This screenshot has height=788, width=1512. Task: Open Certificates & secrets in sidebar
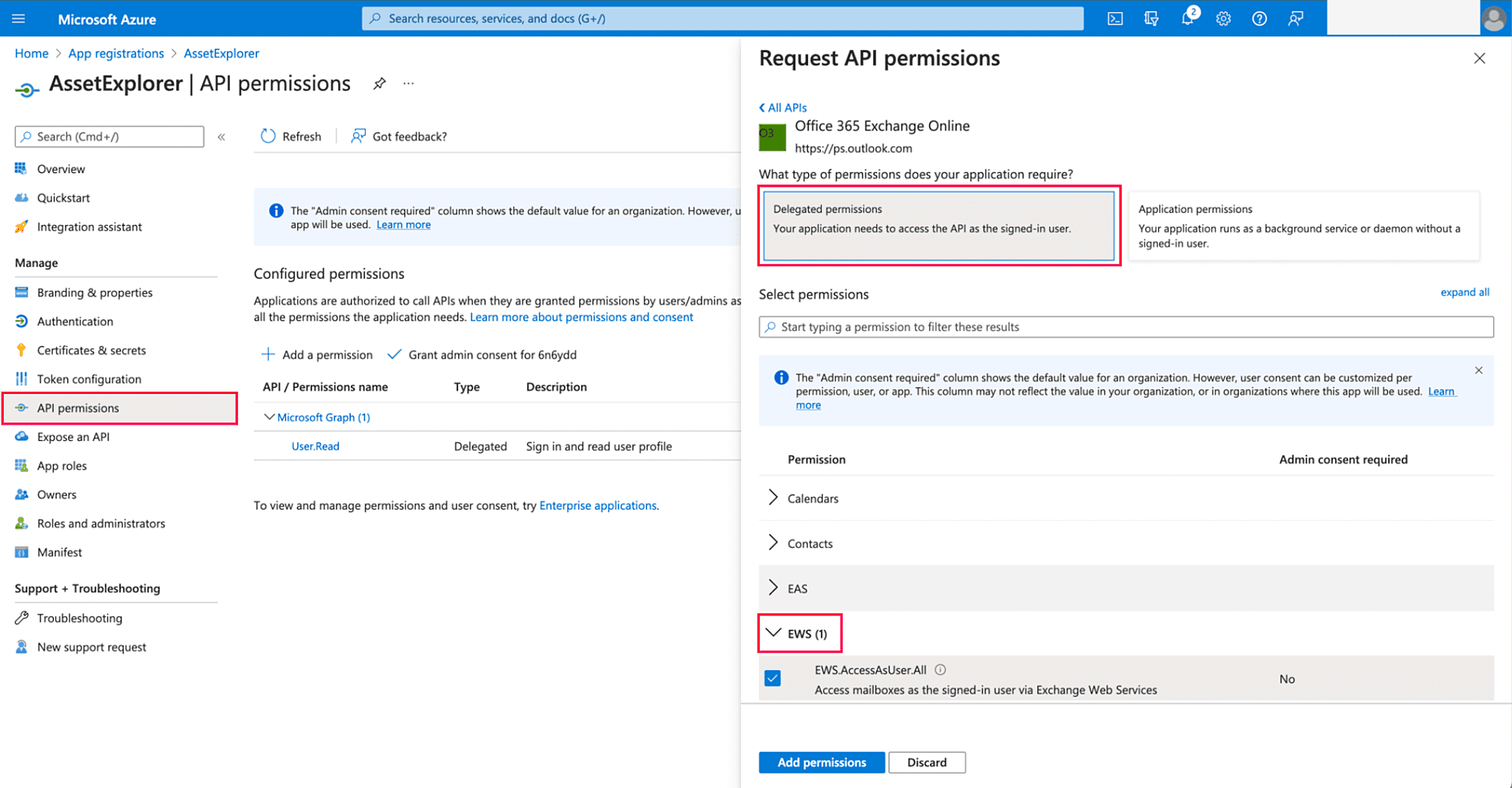click(91, 350)
